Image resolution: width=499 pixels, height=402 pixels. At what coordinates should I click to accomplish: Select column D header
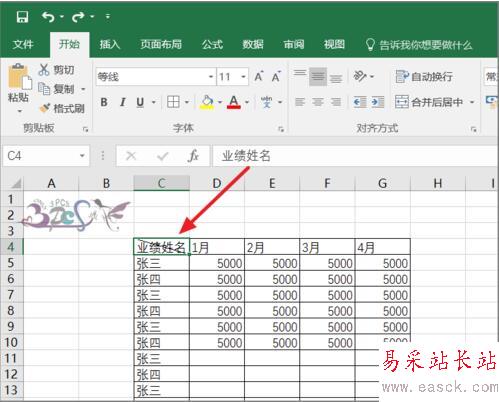tap(217, 183)
